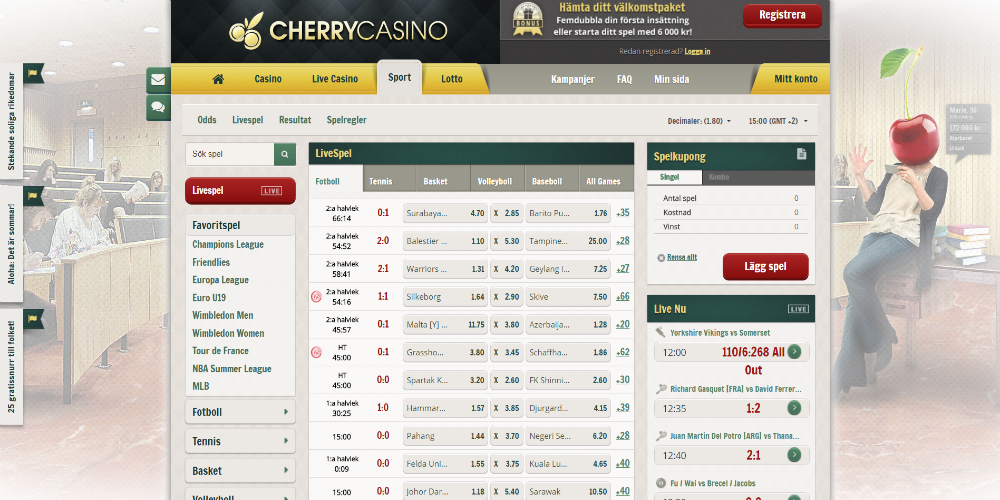Click the LIVE badge in Live Nu header

(798, 309)
